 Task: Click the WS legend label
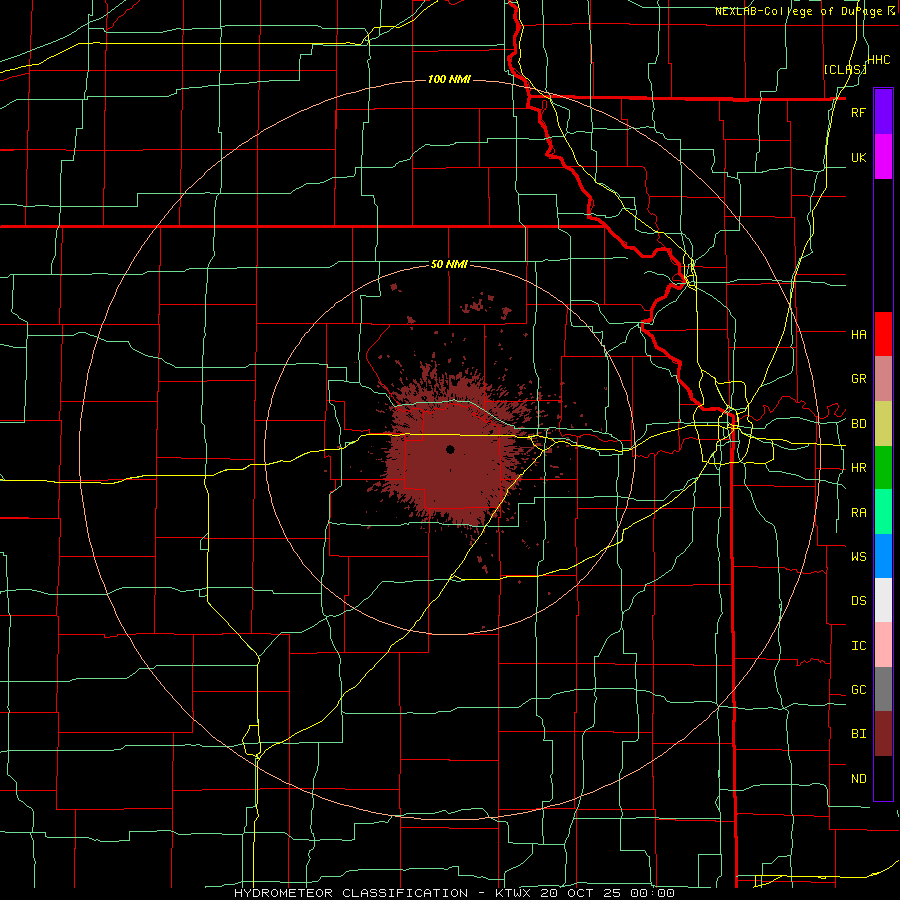point(858,557)
